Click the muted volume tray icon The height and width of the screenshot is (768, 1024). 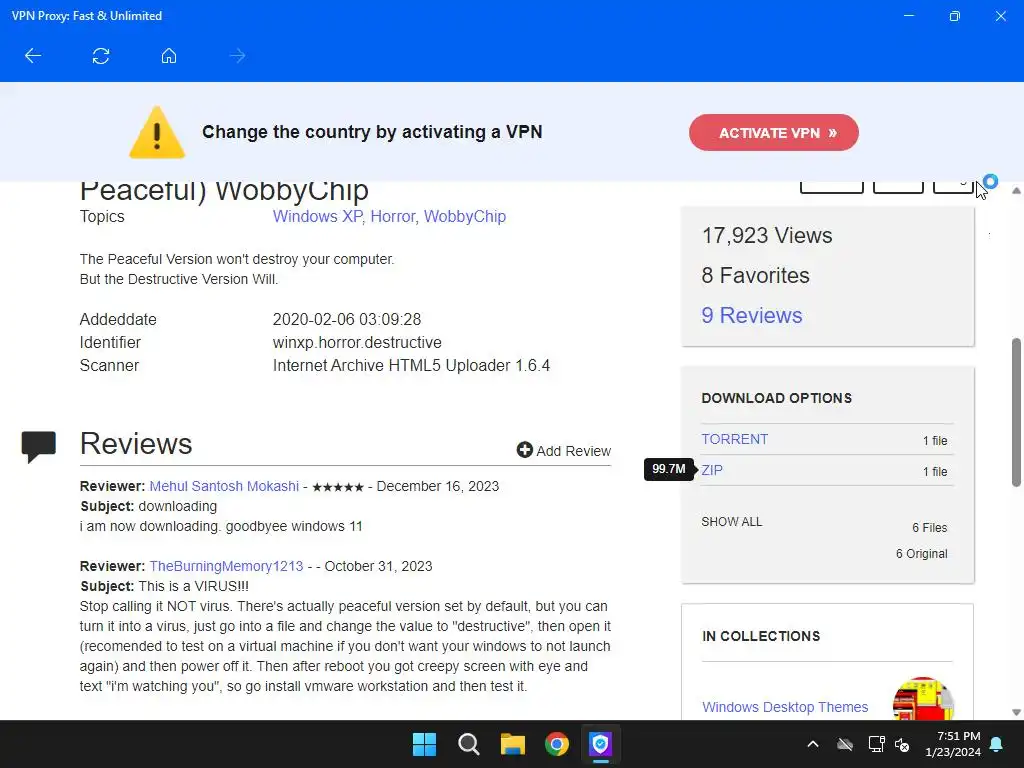pyautogui.click(x=902, y=744)
